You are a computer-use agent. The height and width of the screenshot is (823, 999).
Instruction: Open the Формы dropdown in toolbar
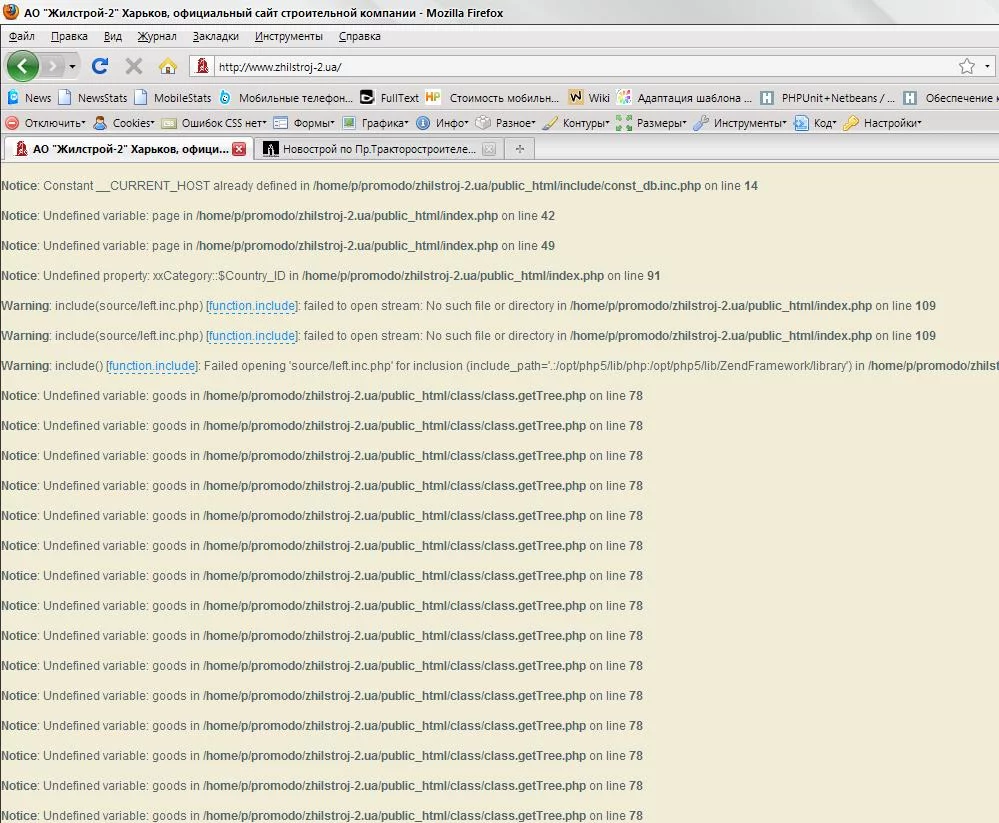(x=304, y=123)
